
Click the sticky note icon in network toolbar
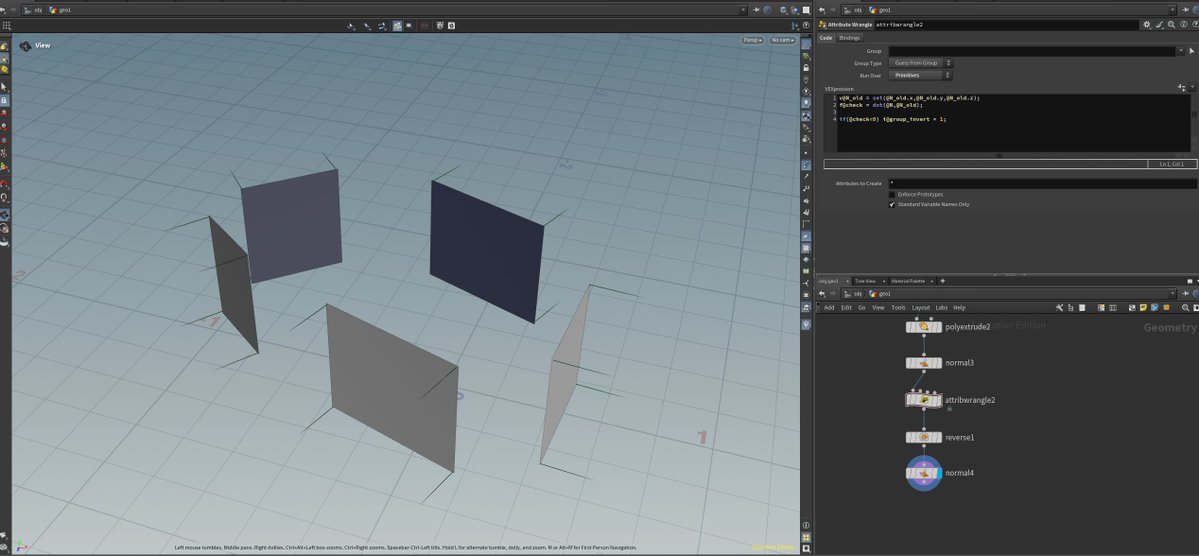point(1142,307)
